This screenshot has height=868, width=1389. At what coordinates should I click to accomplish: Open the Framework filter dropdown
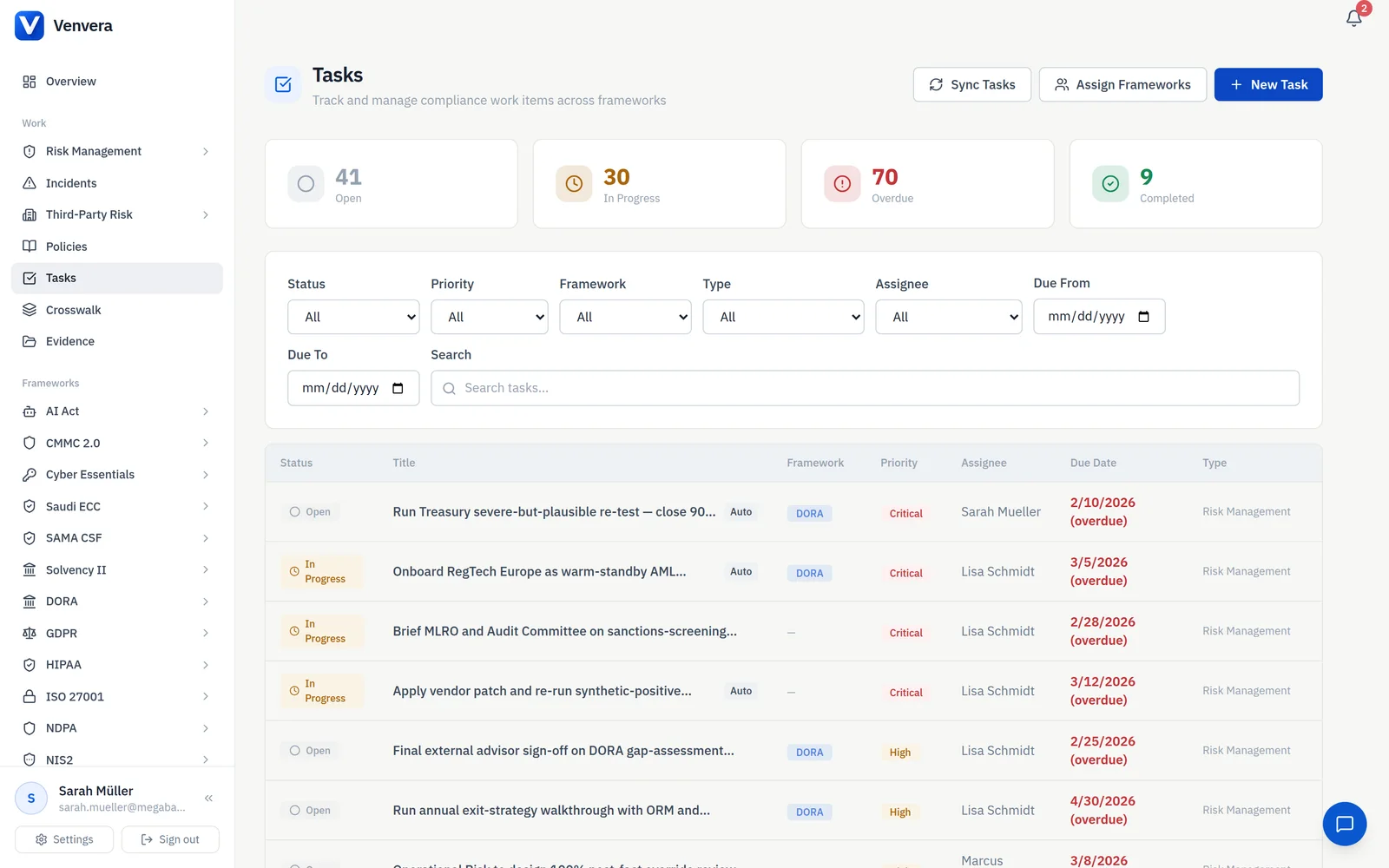click(625, 317)
